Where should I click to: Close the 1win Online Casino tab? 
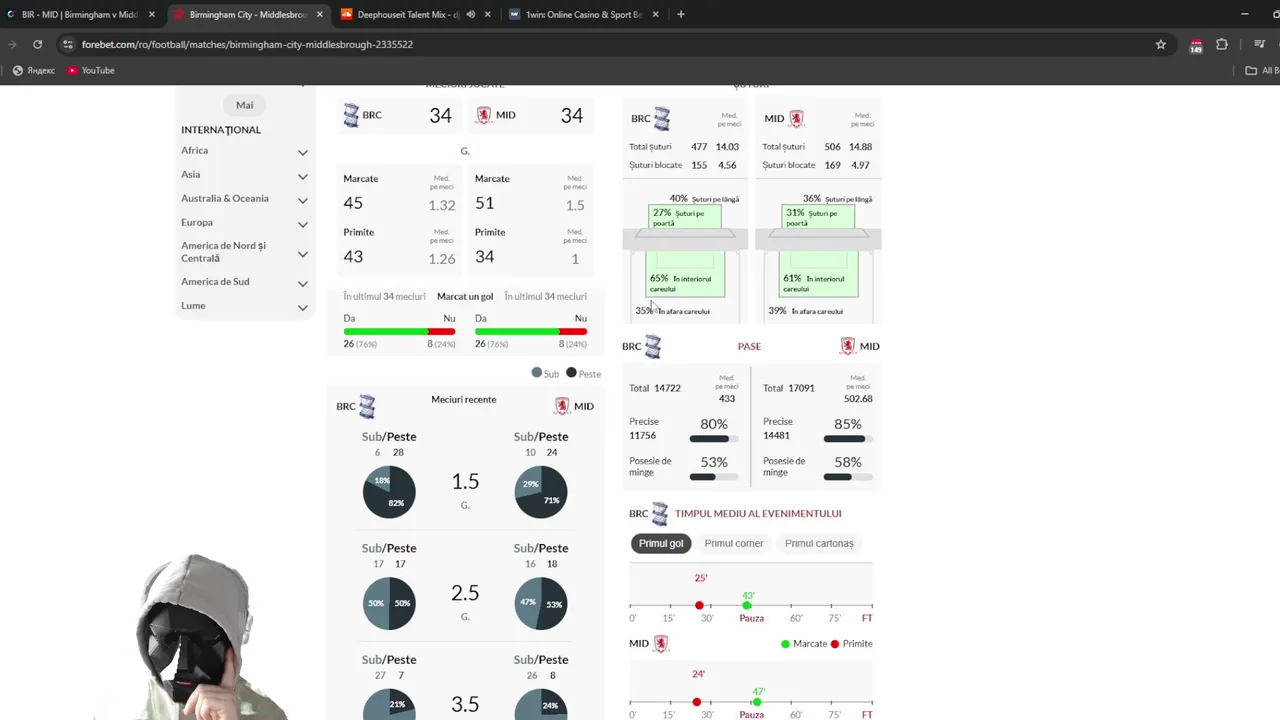point(654,14)
